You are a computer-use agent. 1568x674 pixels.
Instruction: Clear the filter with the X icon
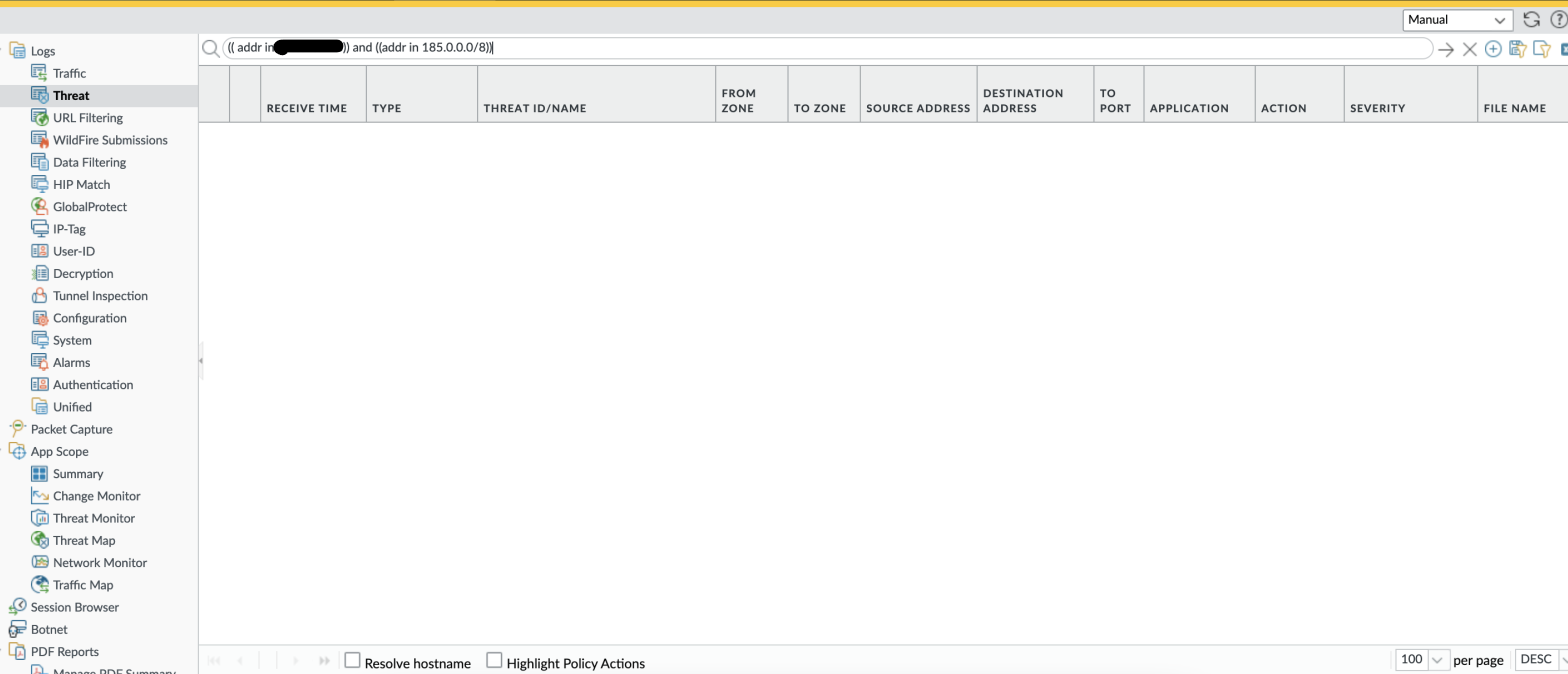click(x=1470, y=49)
